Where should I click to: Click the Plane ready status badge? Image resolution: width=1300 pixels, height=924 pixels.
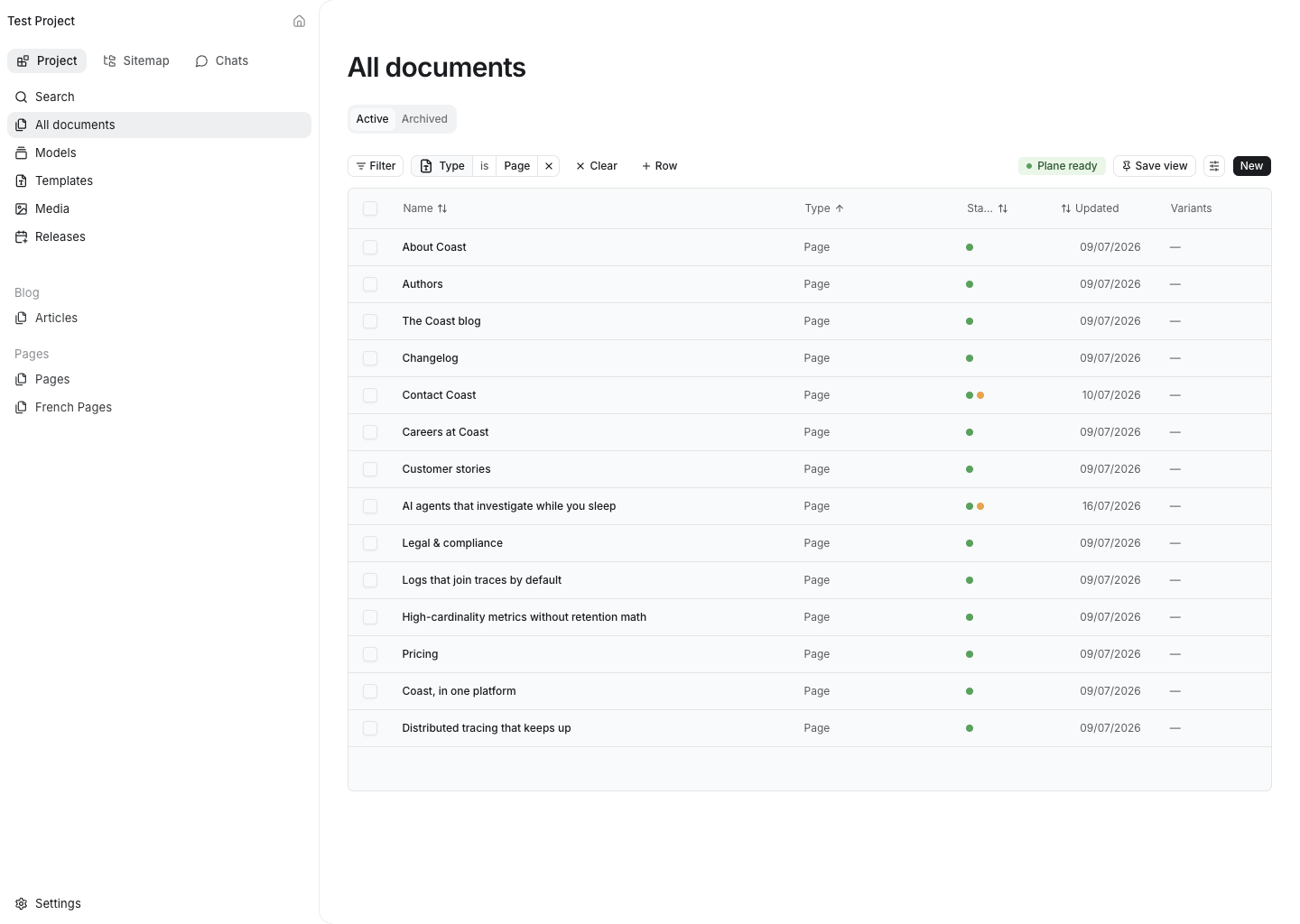pos(1062,166)
